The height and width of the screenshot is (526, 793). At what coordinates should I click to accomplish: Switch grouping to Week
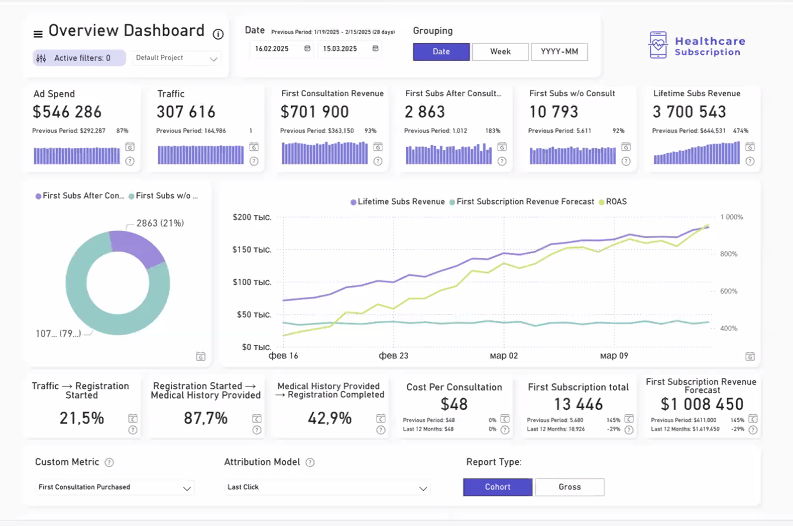tap(500, 52)
